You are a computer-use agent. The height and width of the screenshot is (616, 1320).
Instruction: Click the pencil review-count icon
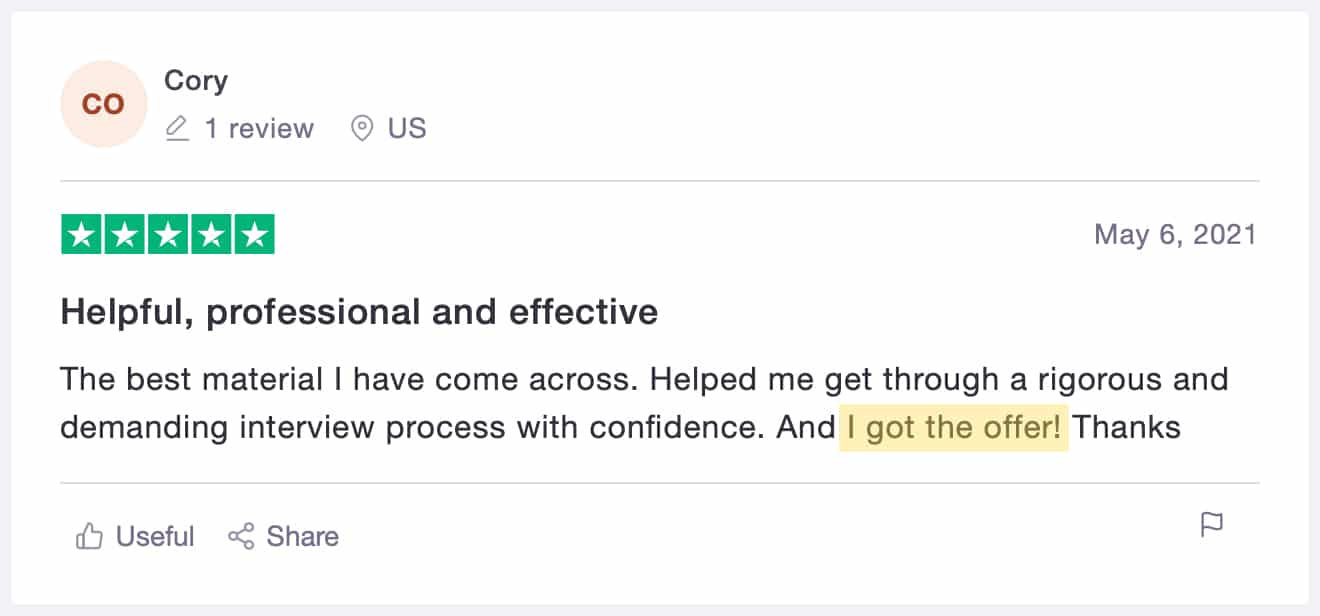tap(177, 129)
